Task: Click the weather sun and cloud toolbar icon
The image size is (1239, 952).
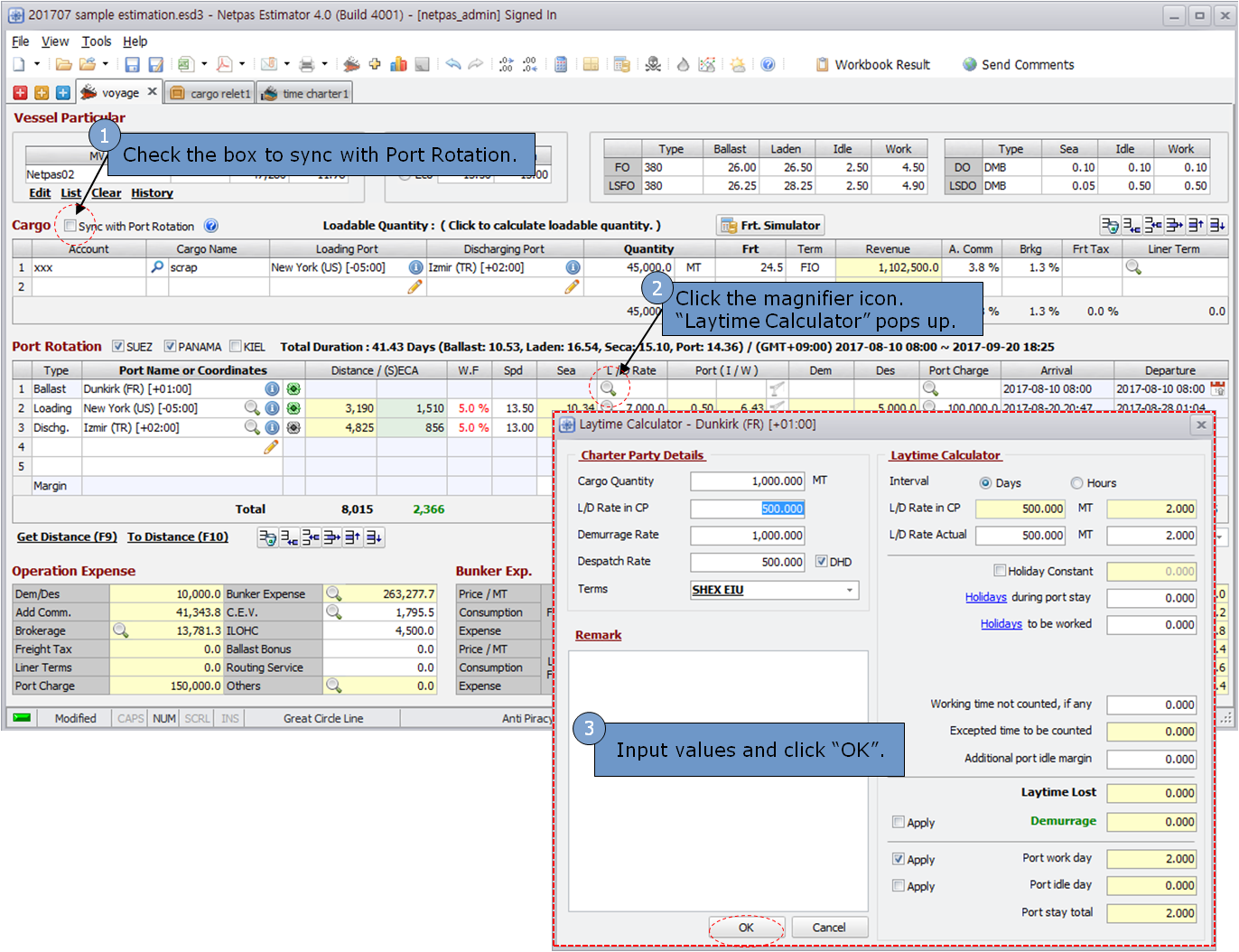Action: pos(738,64)
